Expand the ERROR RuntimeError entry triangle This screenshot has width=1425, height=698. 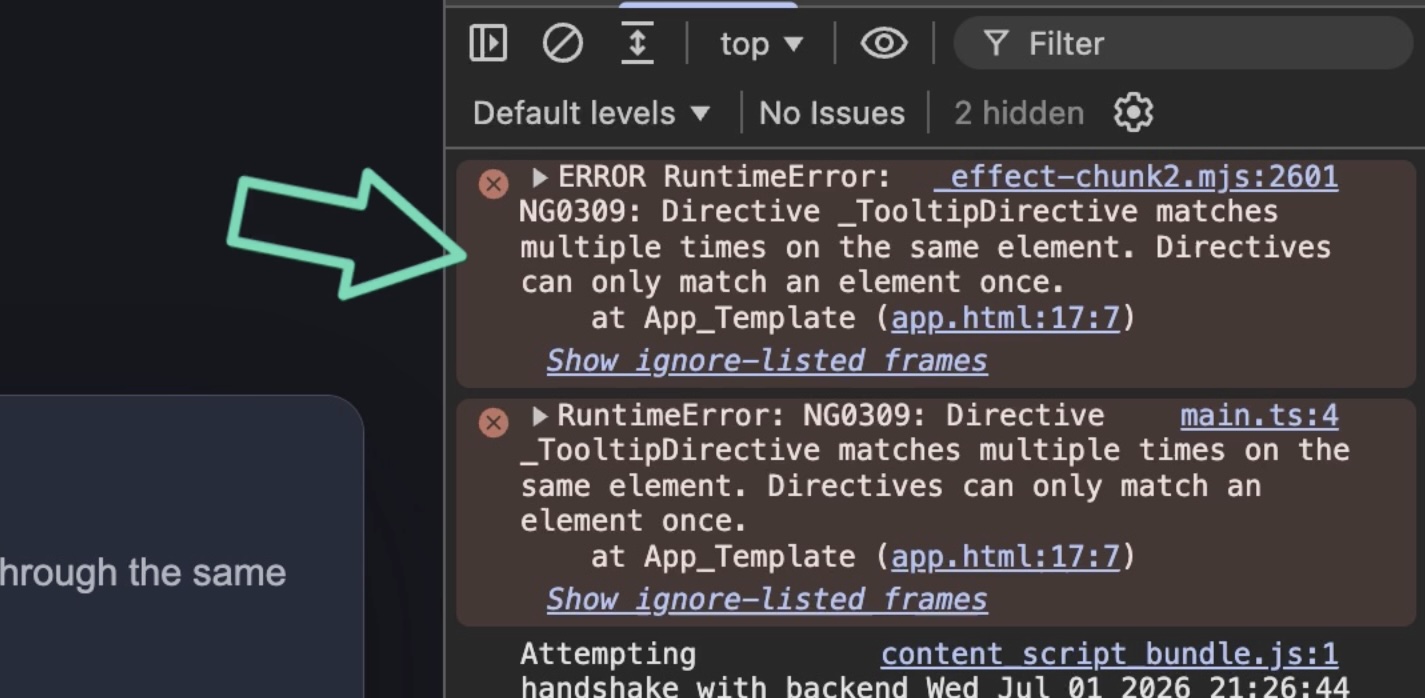tap(540, 177)
